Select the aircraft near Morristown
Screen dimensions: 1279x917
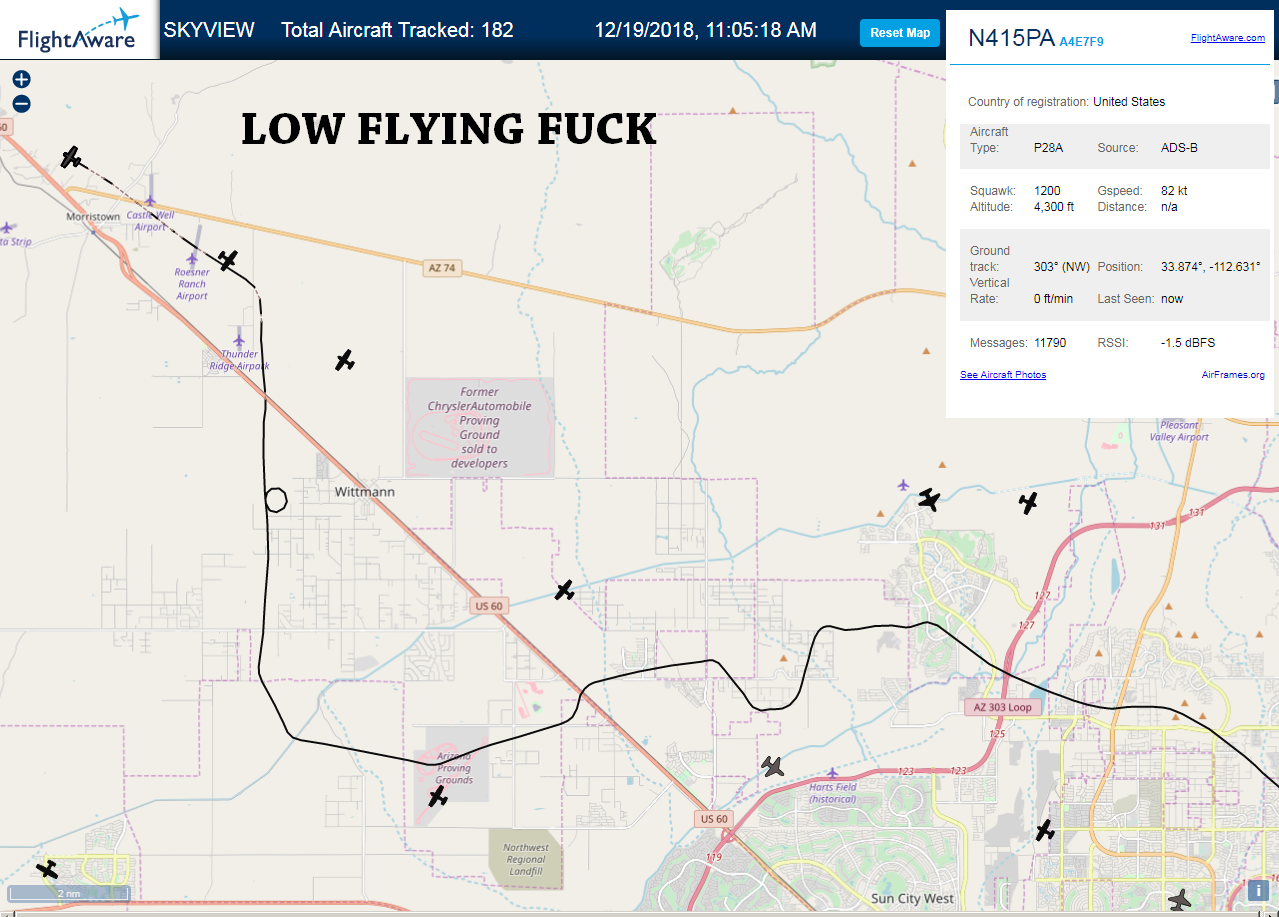(70, 157)
